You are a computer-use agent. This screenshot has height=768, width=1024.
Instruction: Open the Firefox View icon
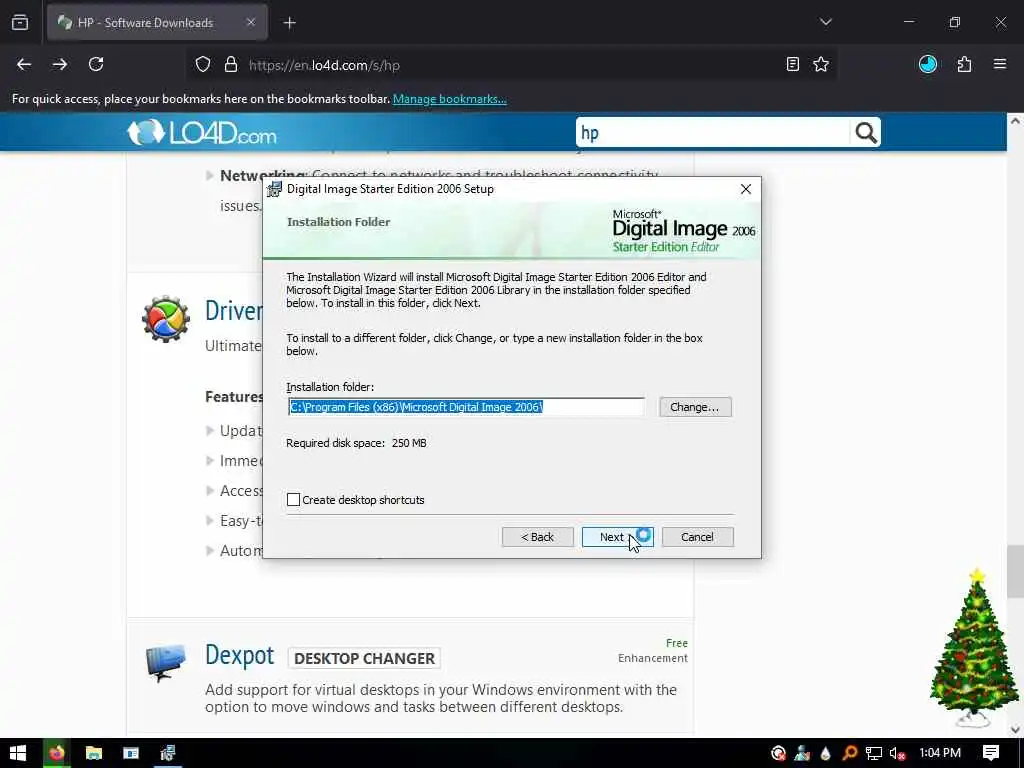[20, 22]
